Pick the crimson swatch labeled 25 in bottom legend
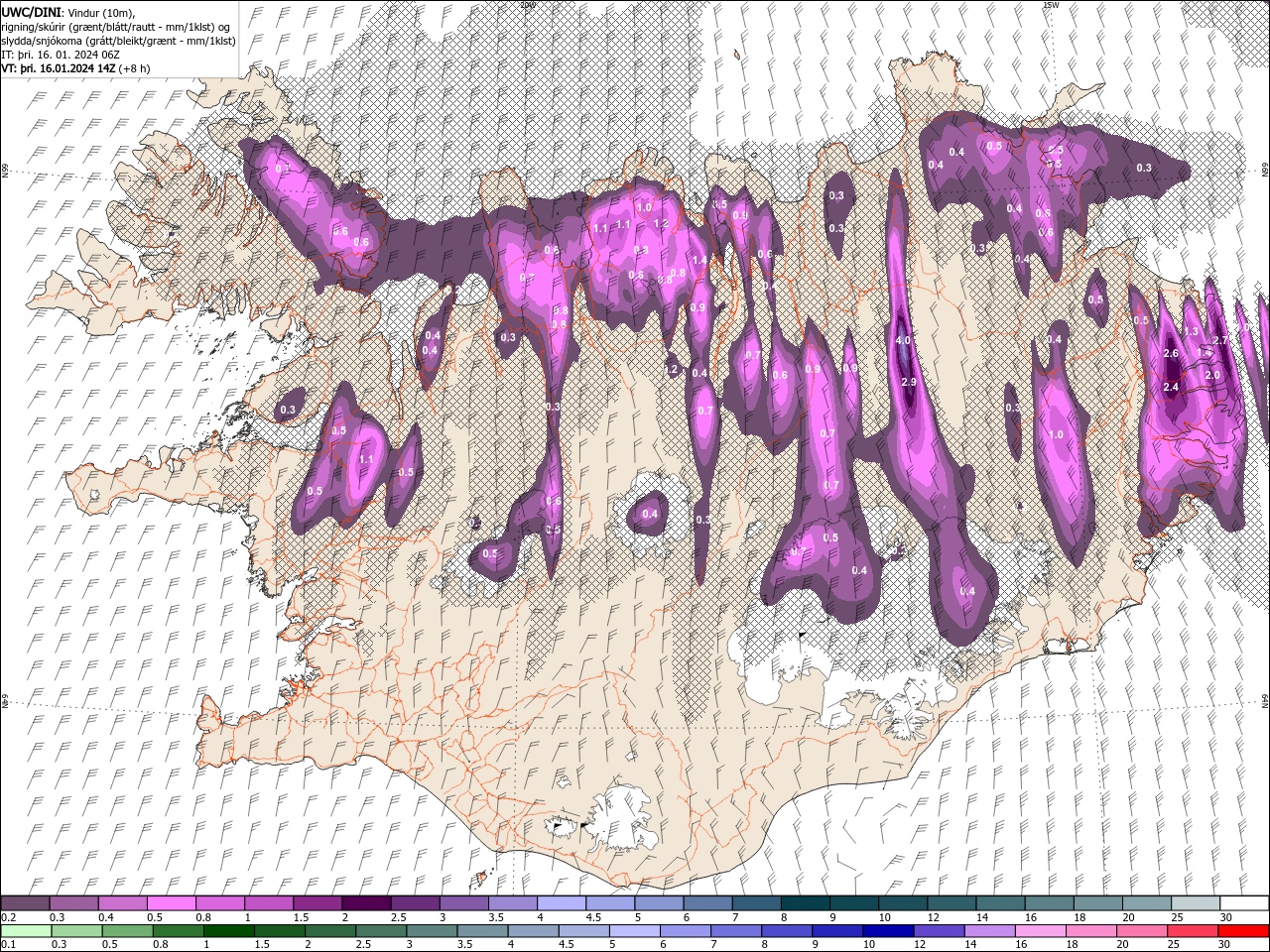The image size is (1270, 952). coord(1192,931)
